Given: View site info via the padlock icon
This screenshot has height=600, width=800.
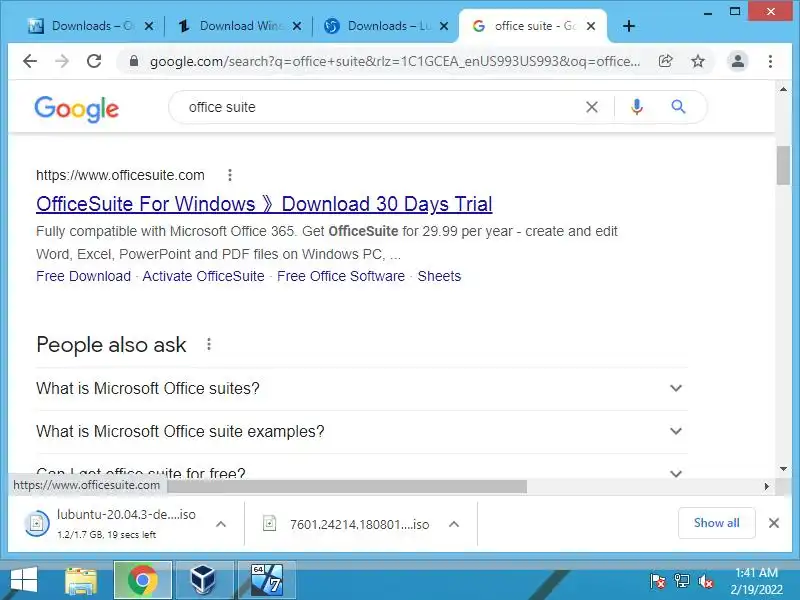Looking at the screenshot, I should (134, 61).
